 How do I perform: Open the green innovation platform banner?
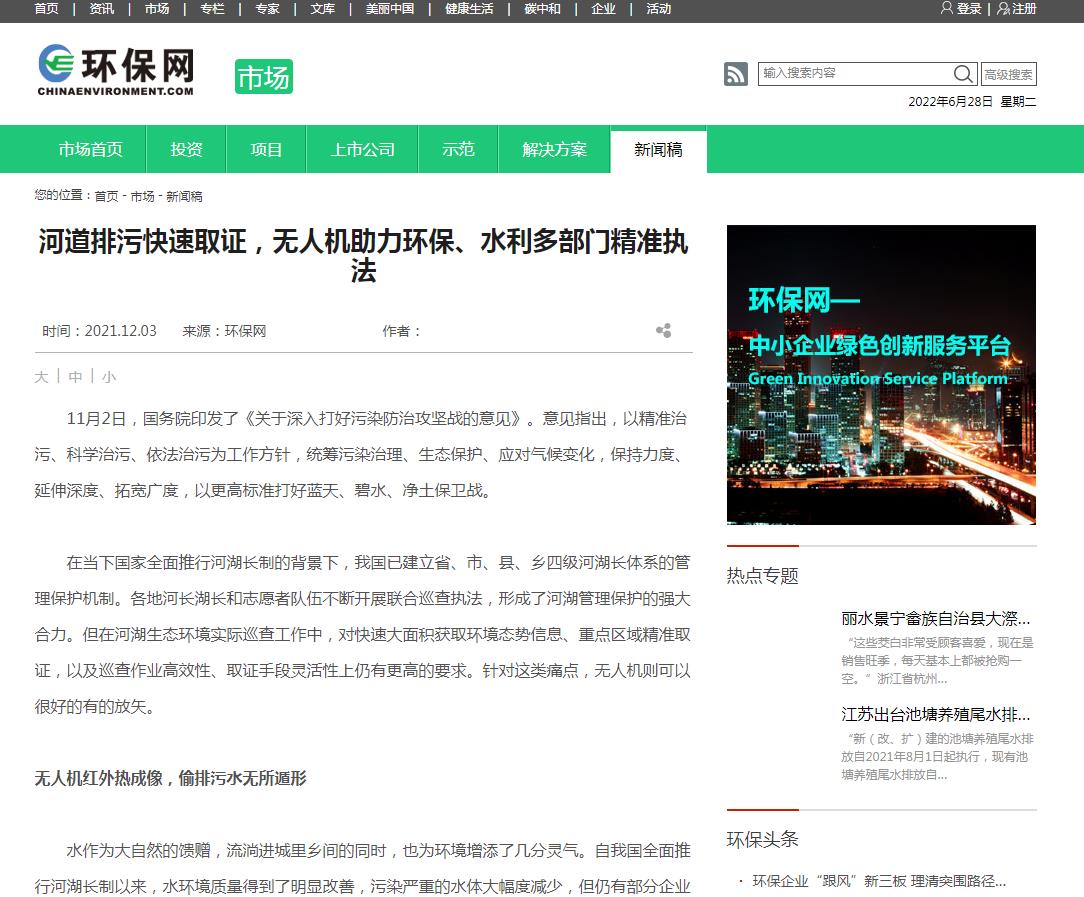coord(881,375)
